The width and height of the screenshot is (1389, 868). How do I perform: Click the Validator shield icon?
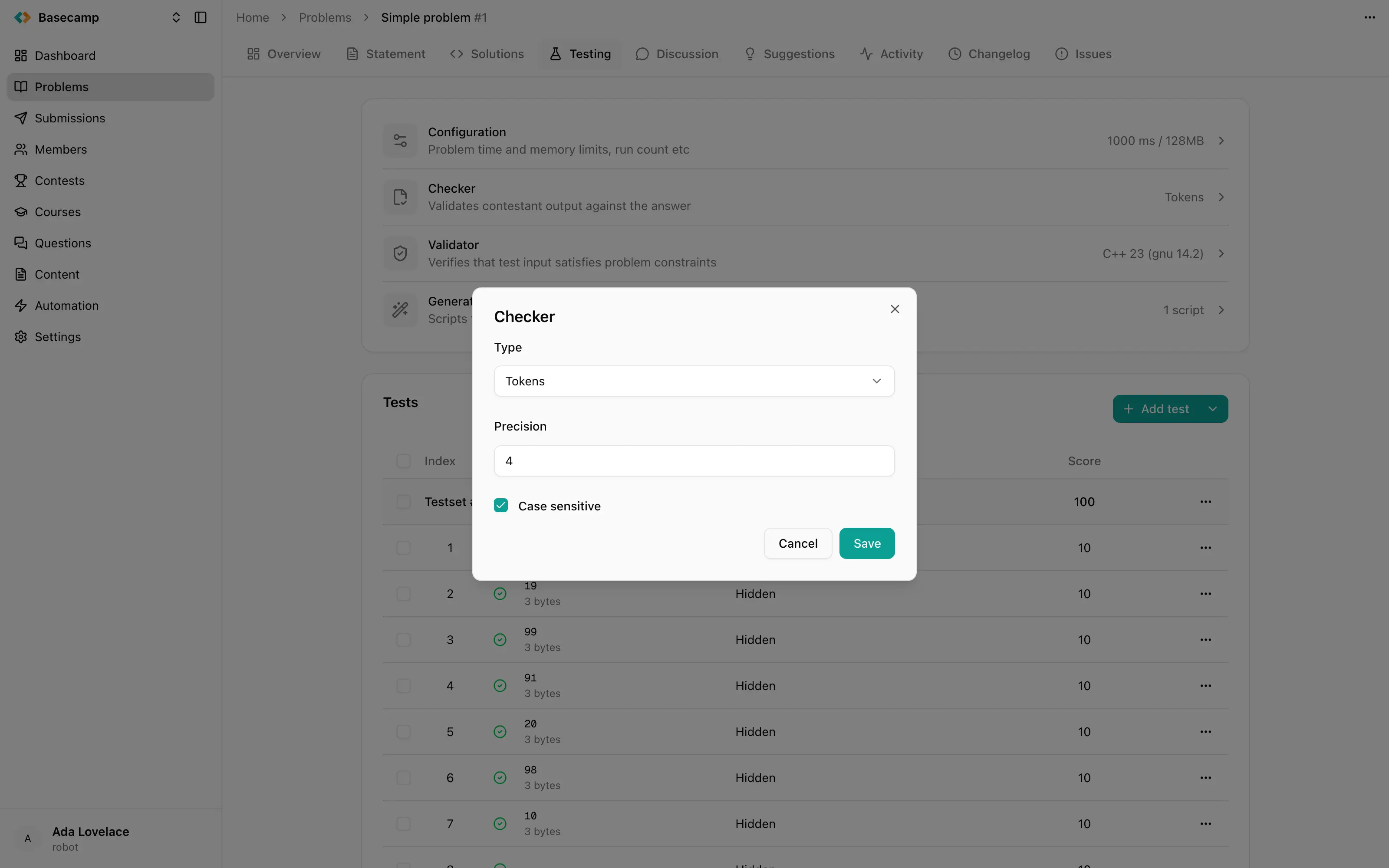400,253
